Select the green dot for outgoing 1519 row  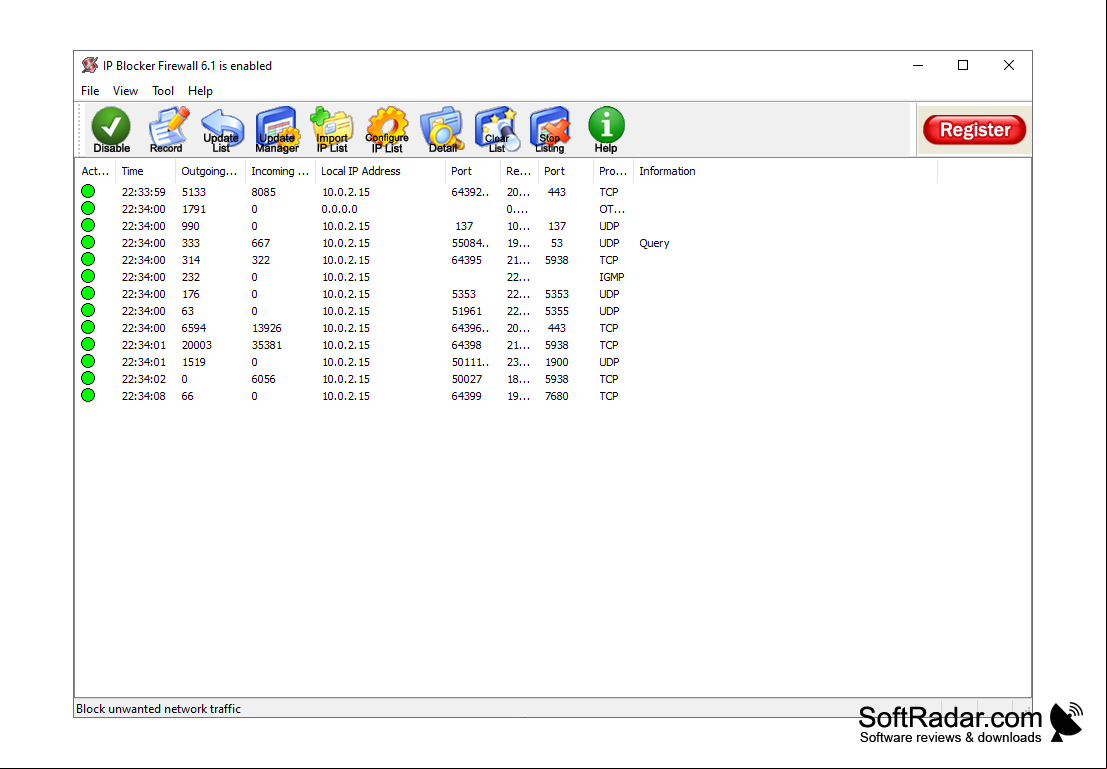(x=88, y=361)
